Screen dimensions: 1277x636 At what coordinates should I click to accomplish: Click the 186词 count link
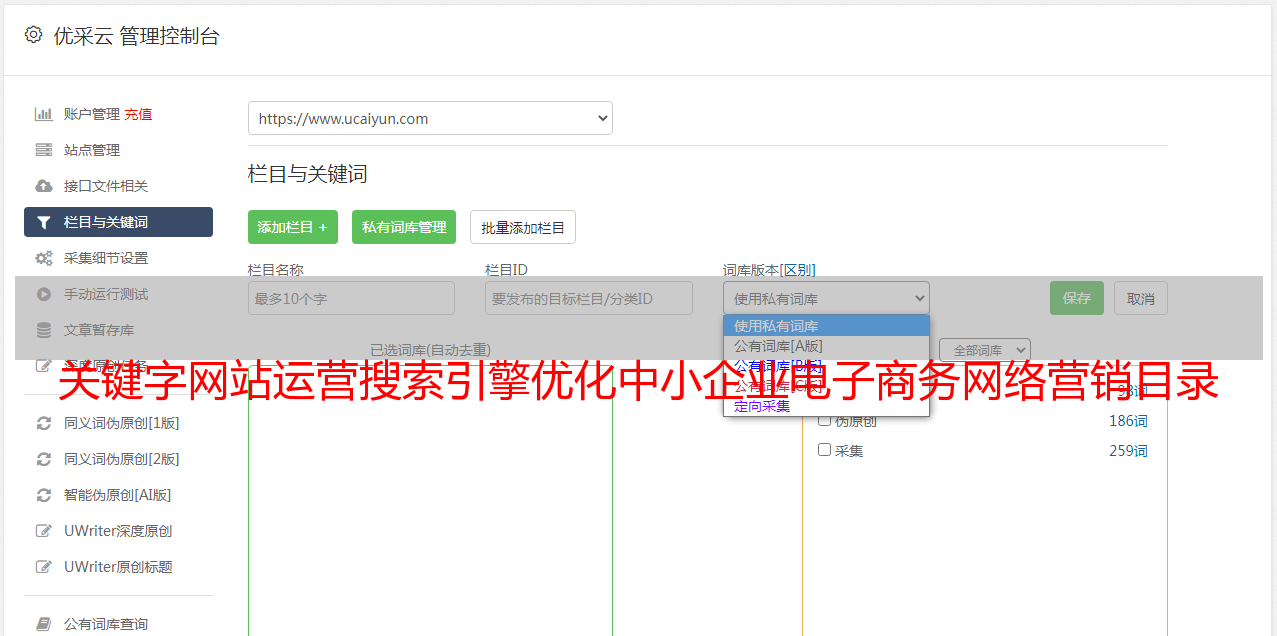1128,421
